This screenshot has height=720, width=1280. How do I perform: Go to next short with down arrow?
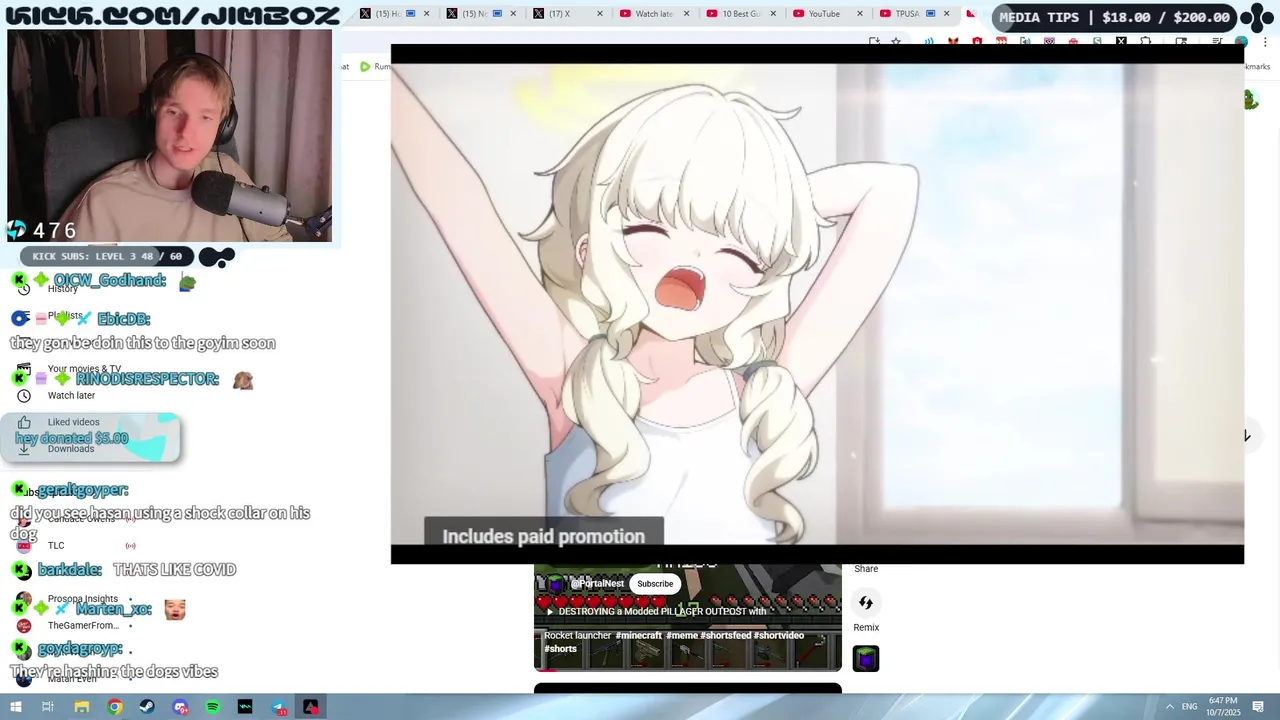1246,436
